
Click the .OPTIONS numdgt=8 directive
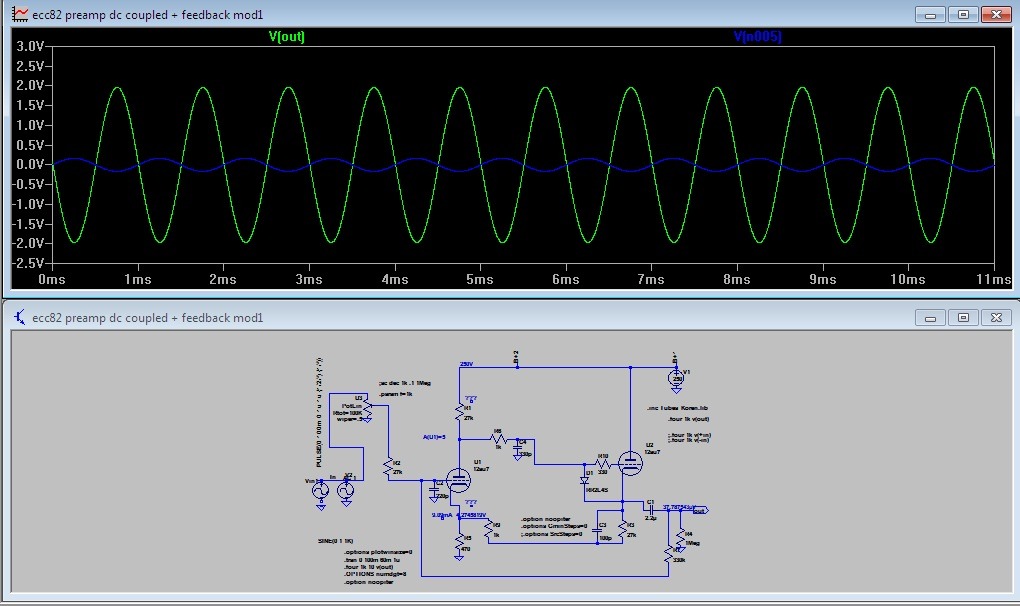tap(375, 574)
